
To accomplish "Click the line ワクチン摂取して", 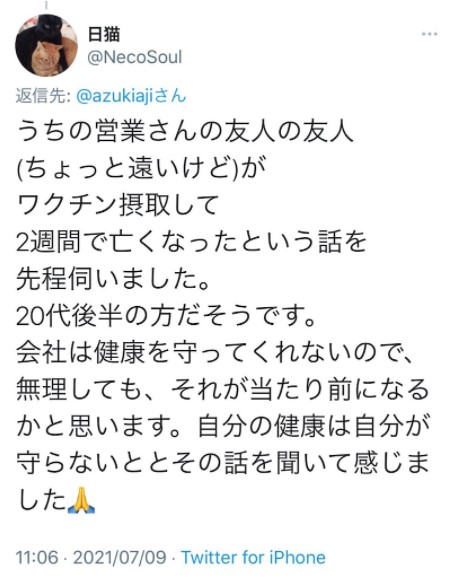I will click(118, 205).
